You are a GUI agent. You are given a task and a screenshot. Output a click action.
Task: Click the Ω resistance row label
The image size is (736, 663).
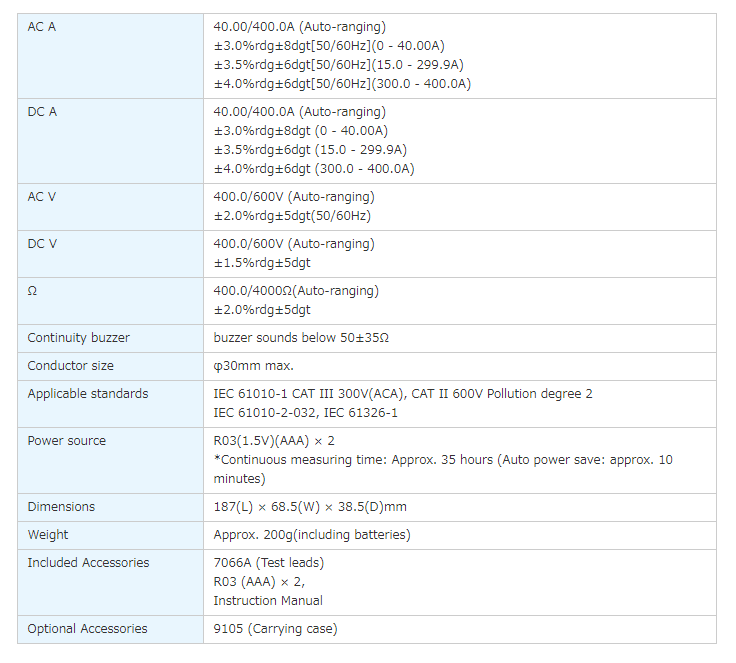coord(32,290)
